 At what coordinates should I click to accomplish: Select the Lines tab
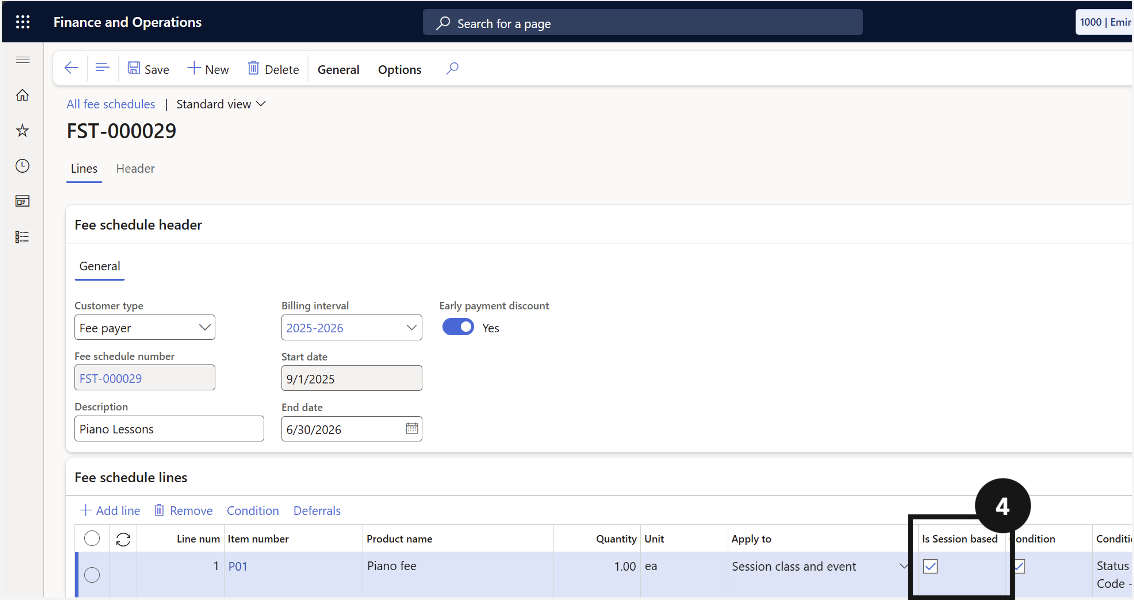pos(84,168)
